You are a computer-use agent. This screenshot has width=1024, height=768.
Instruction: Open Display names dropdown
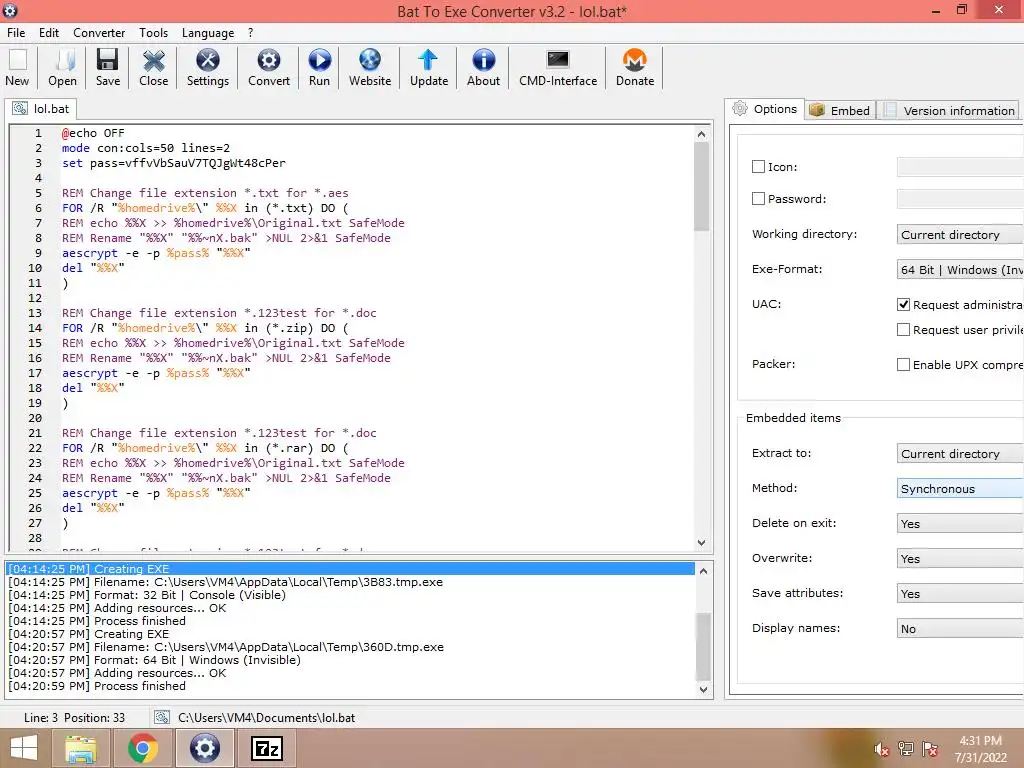point(960,628)
